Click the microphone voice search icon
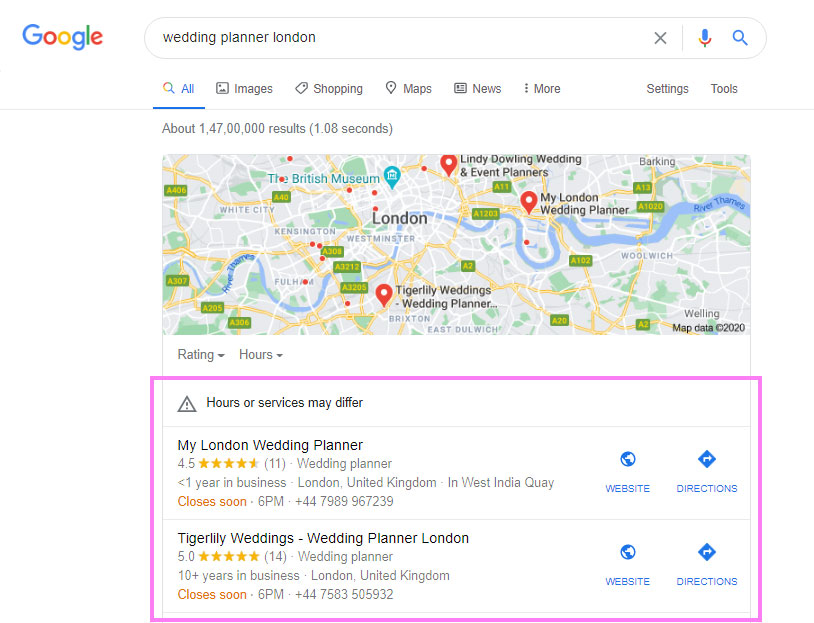This screenshot has width=814, height=623. click(x=704, y=37)
